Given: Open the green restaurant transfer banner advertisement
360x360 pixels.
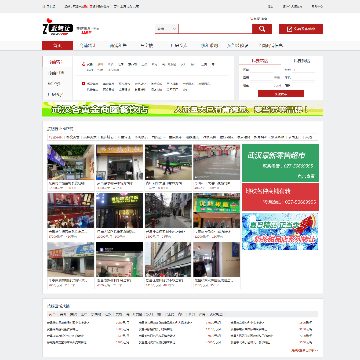Looking at the screenshot, I should [x=182, y=109].
